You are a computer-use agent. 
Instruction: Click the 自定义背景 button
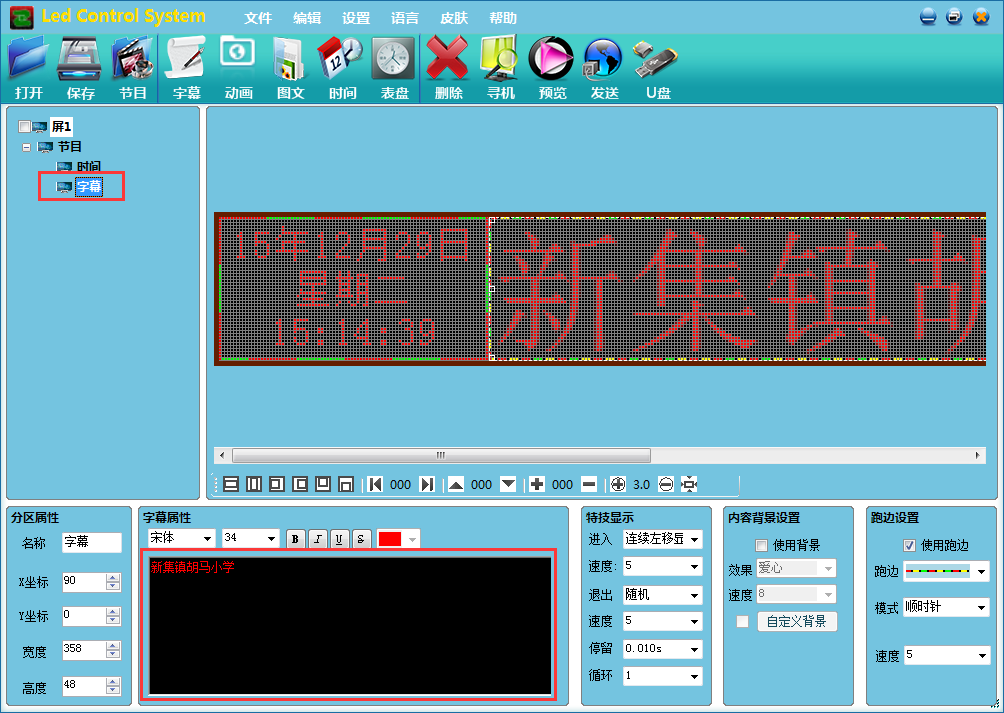[796, 621]
